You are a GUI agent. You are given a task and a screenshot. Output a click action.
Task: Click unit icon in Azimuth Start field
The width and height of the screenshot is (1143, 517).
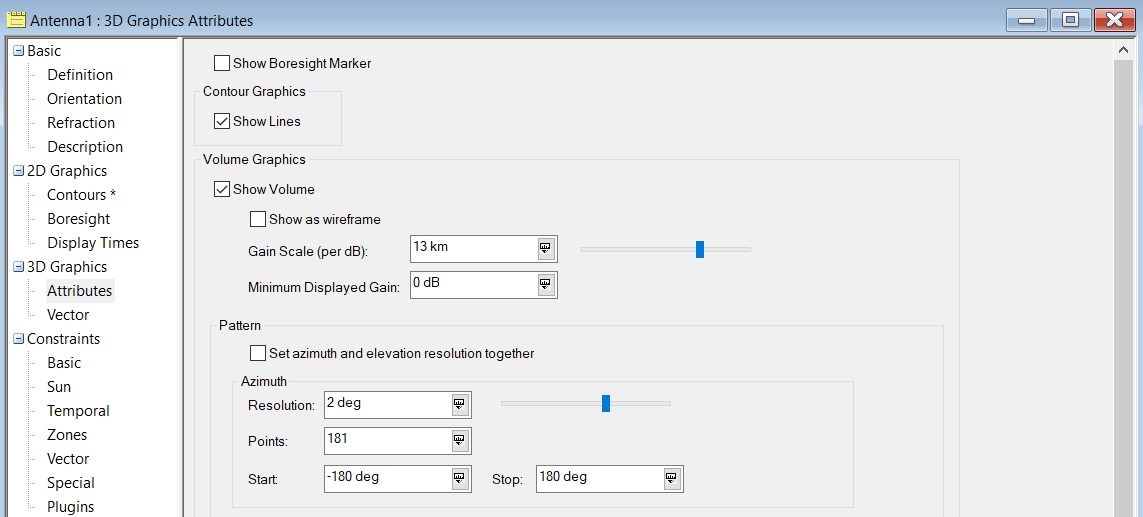[460, 479]
